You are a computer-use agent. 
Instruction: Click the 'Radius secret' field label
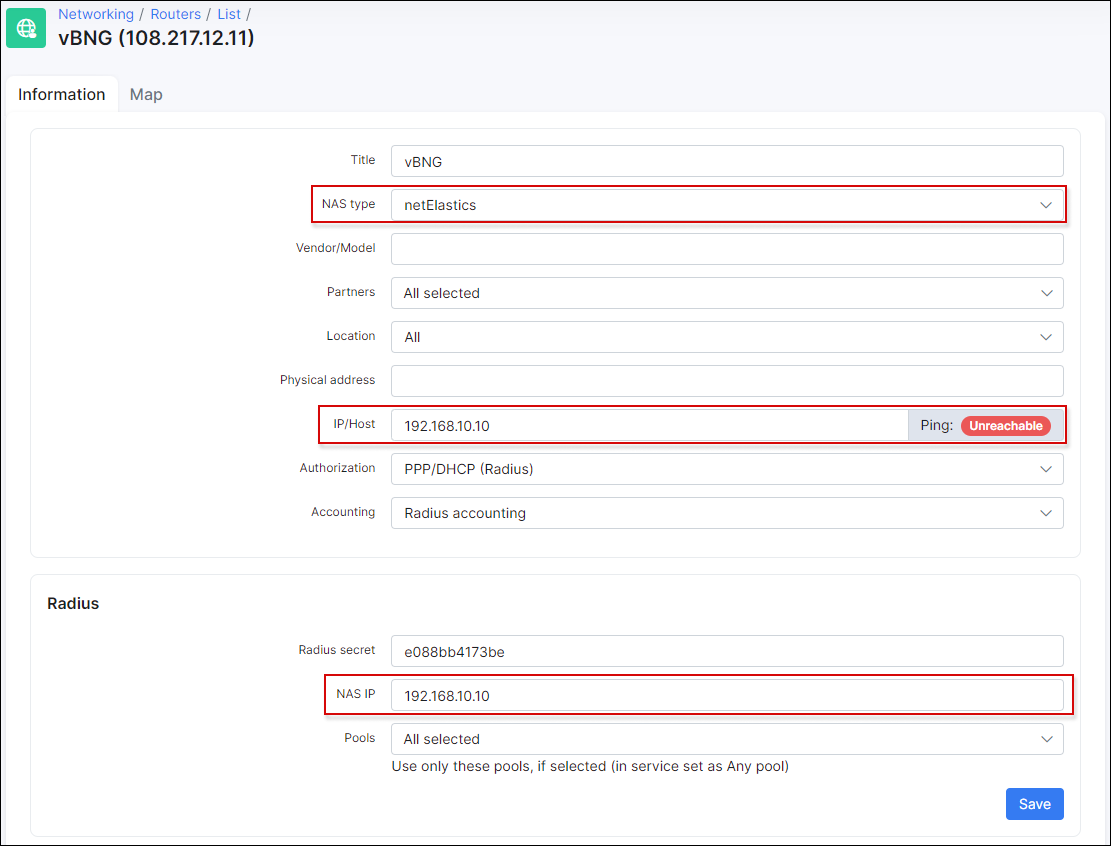[x=337, y=650]
